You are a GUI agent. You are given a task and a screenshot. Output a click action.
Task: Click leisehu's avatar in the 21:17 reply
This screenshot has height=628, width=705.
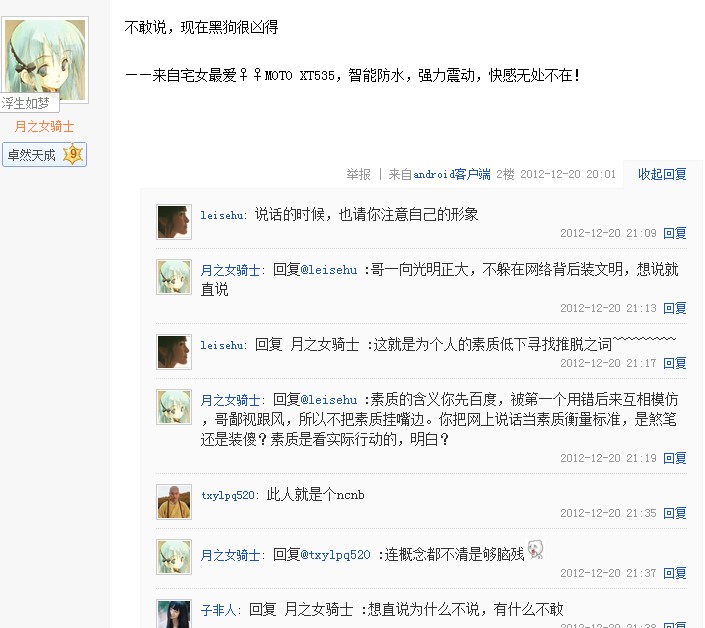point(174,352)
